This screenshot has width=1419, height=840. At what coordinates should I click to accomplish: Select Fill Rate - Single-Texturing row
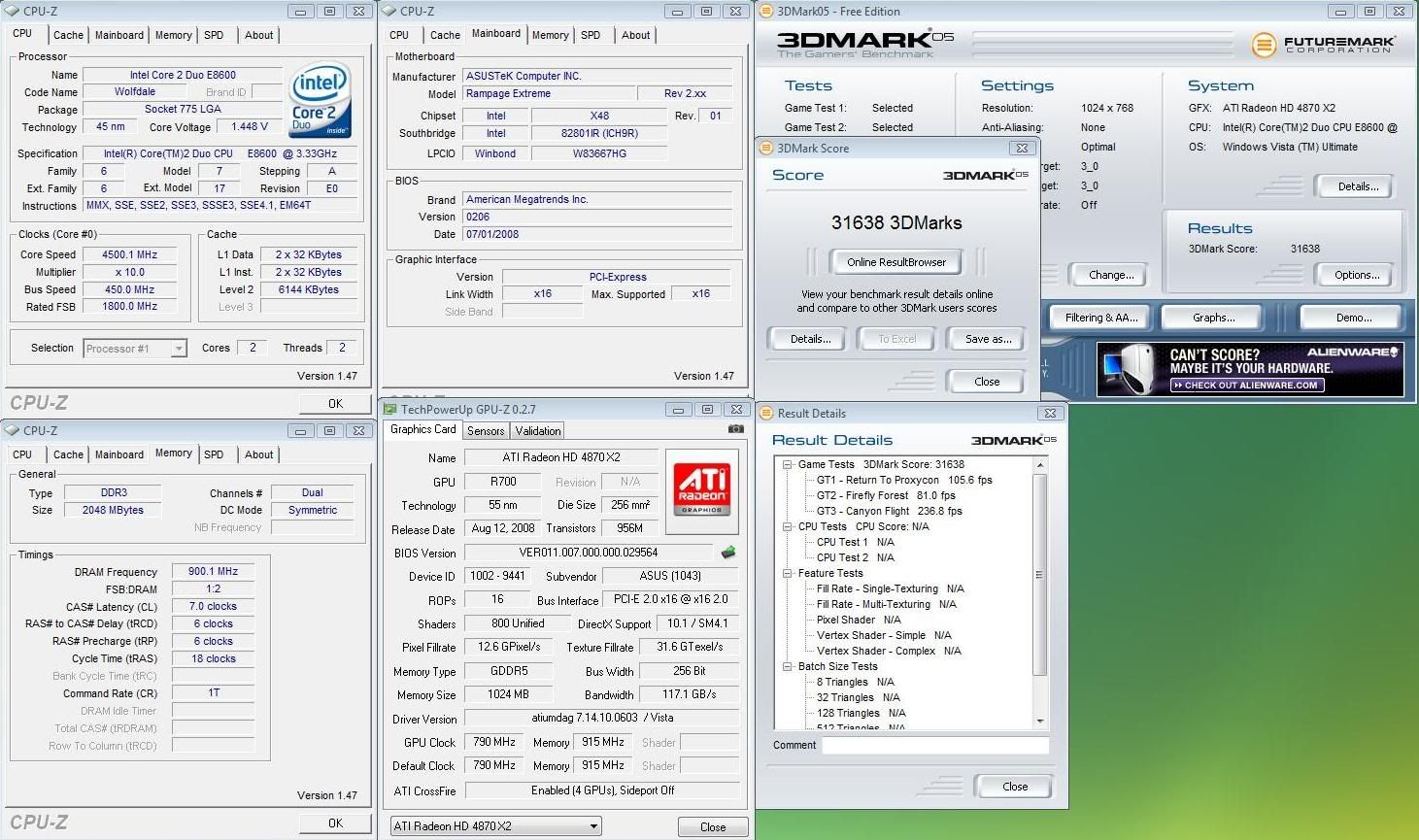(891, 588)
